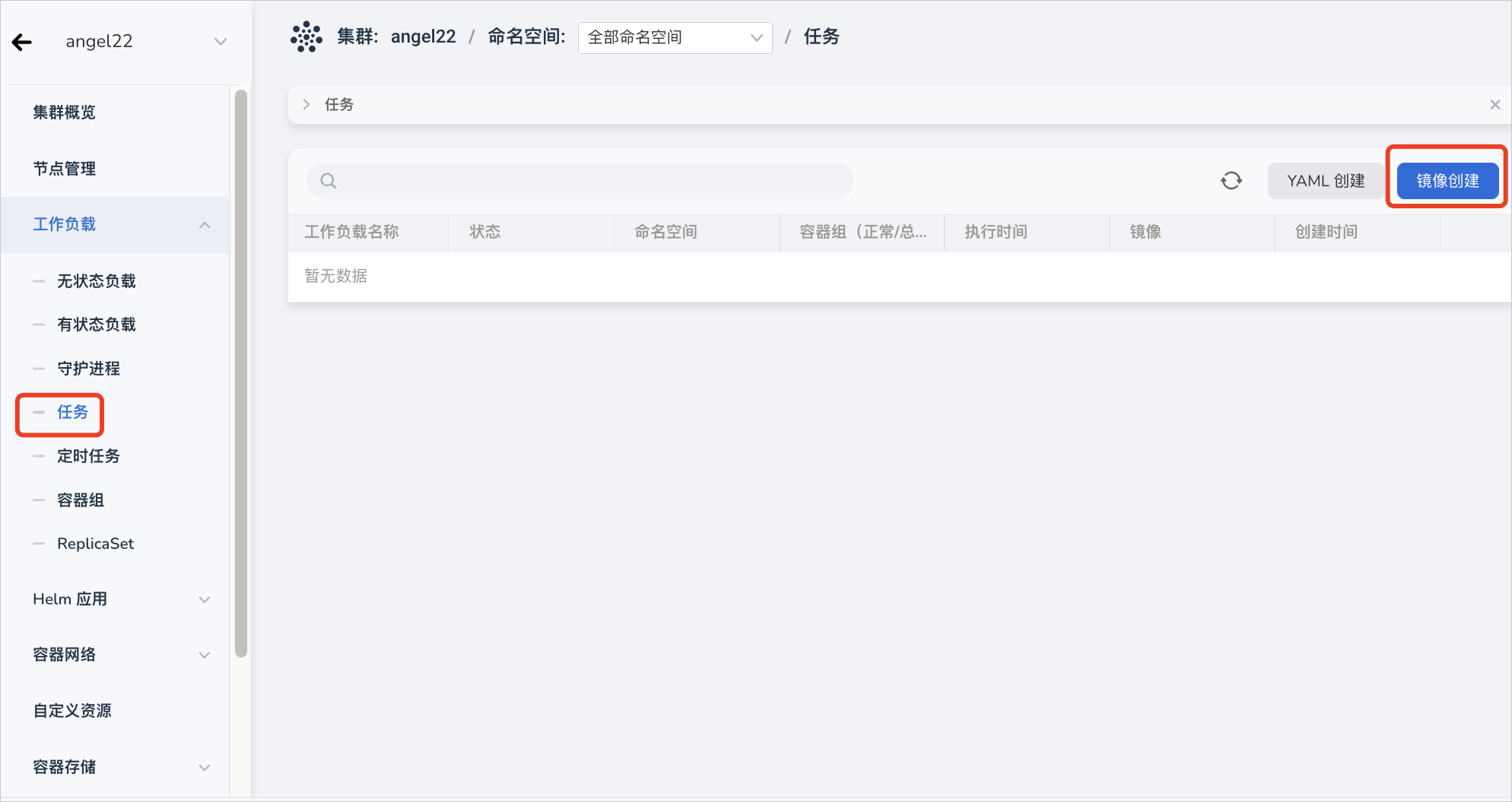Select 任务 in sidebar

tap(72, 412)
